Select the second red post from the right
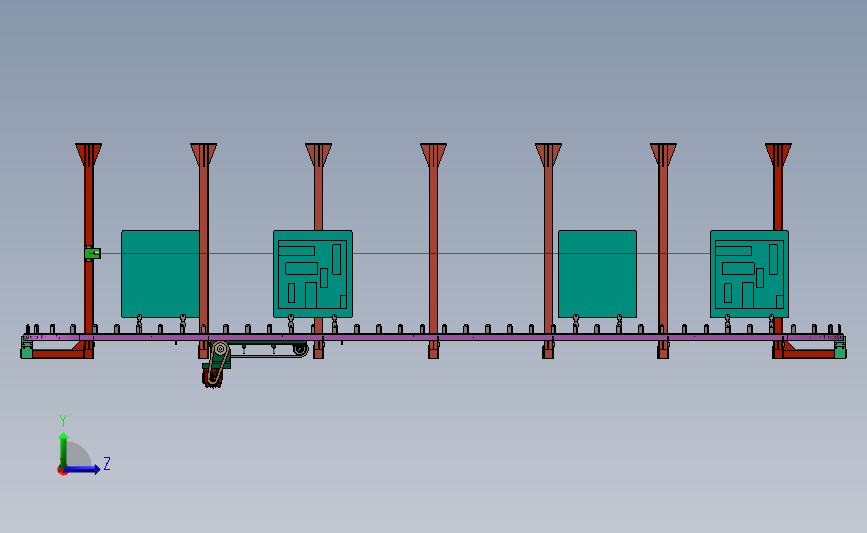This screenshot has width=867, height=533. [x=664, y=250]
